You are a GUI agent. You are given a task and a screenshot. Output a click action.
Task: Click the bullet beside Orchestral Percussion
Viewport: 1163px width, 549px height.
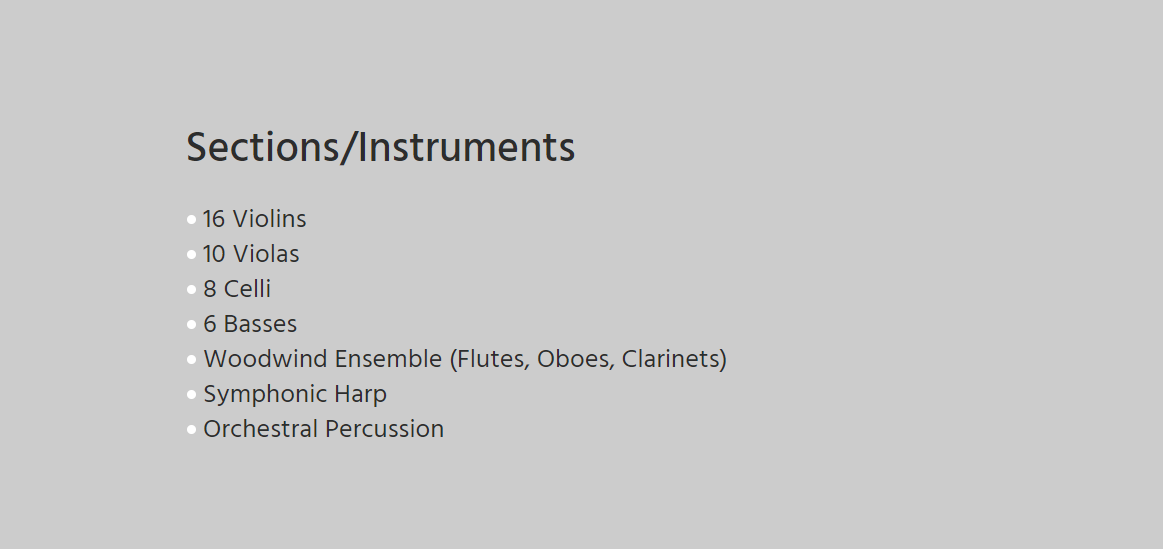[191, 429]
